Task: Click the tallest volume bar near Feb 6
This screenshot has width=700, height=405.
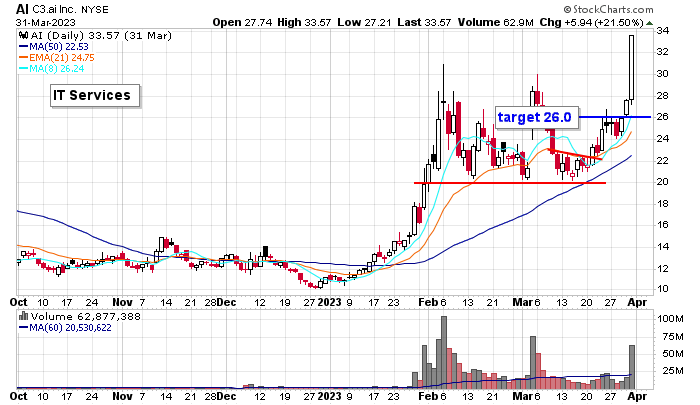Action: (x=443, y=352)
